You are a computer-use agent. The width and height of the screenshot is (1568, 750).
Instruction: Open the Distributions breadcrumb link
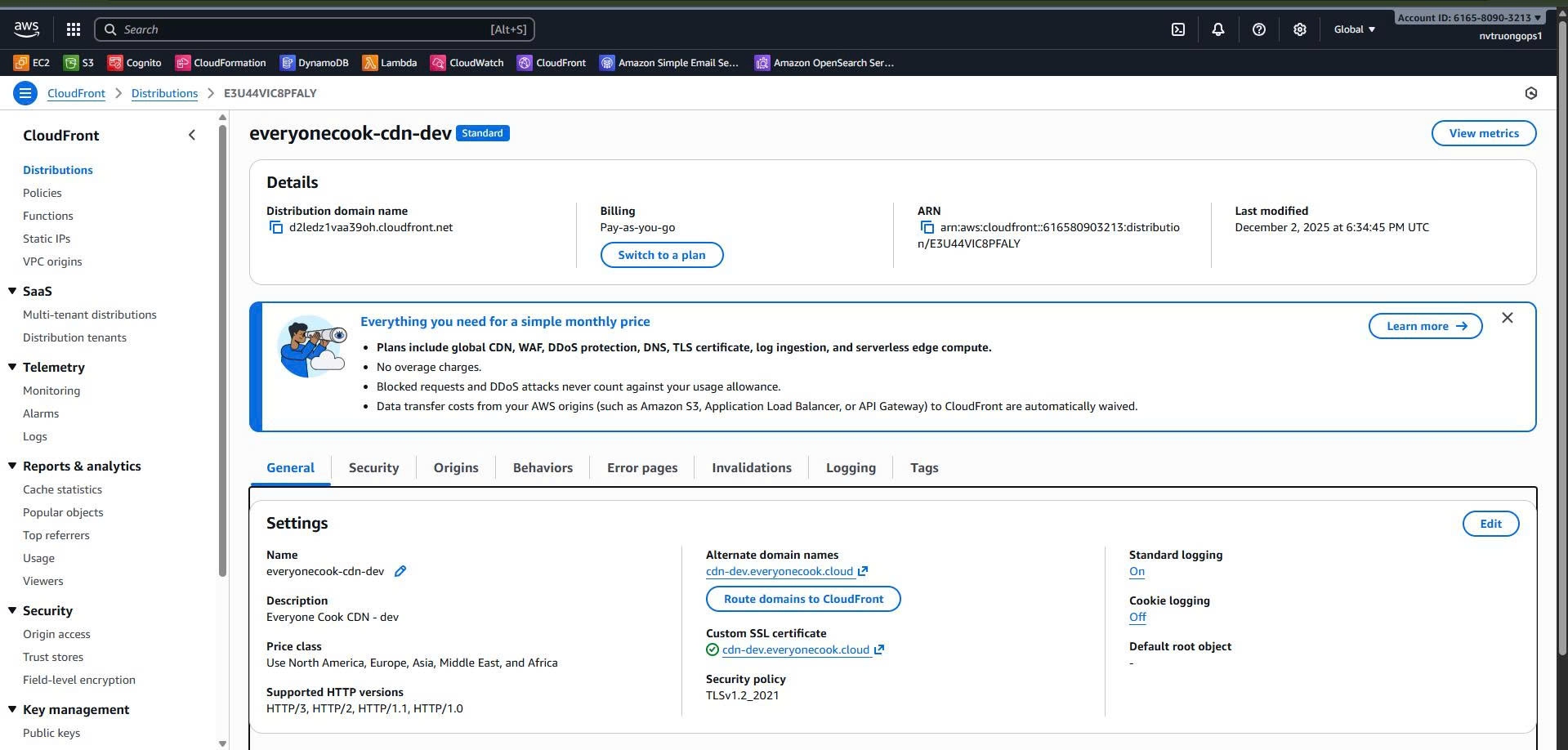tap(164, 93)
